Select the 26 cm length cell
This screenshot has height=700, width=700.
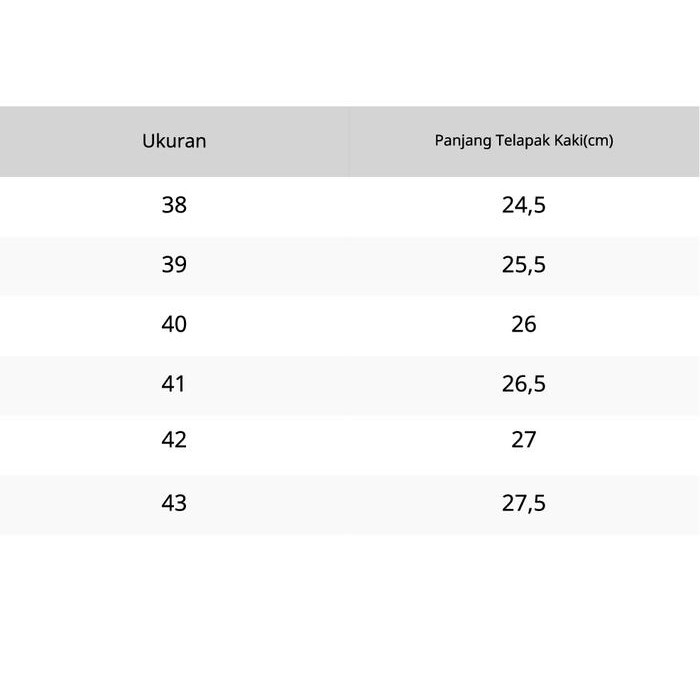tap(523, 324)
